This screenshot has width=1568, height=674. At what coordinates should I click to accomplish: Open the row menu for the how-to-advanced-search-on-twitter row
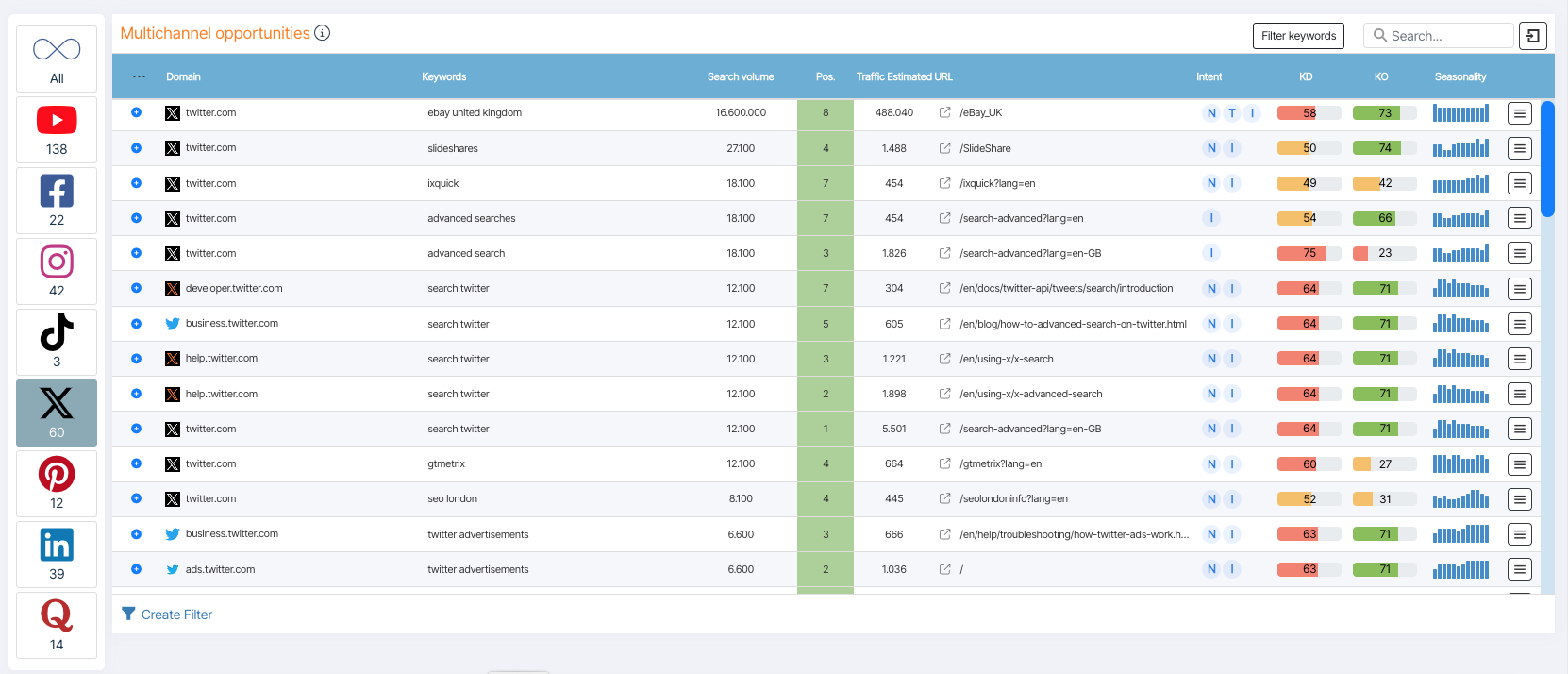coord(1519,324)
